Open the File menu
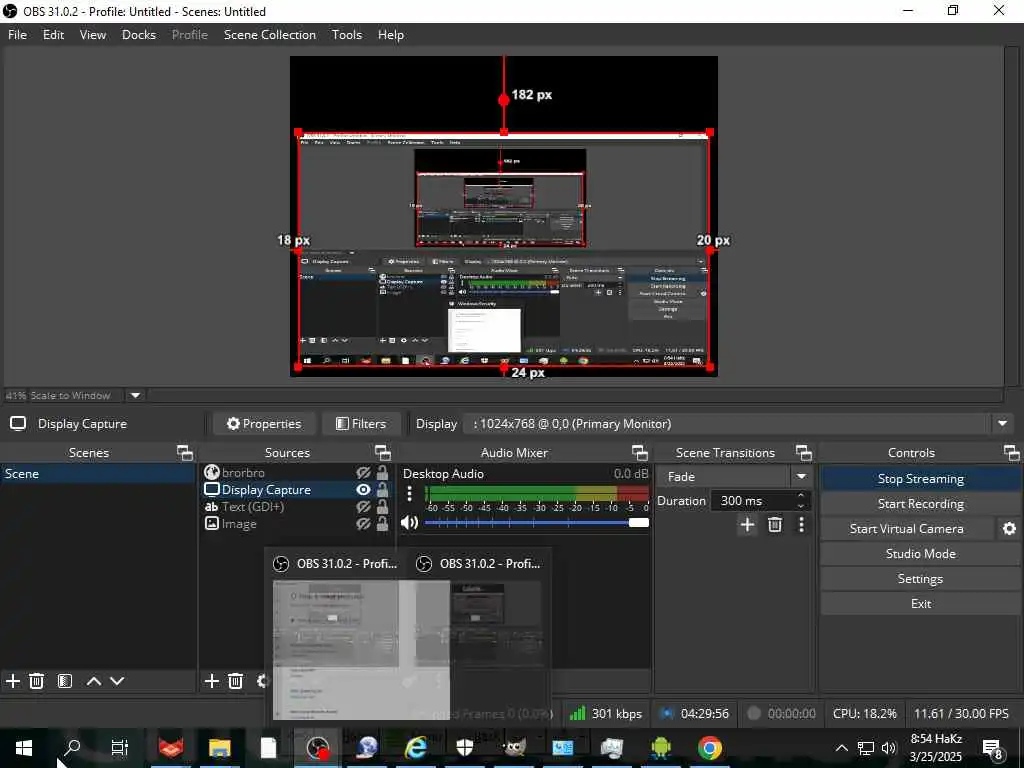This screenshot has height=768, width=1024. click(17, 35)
